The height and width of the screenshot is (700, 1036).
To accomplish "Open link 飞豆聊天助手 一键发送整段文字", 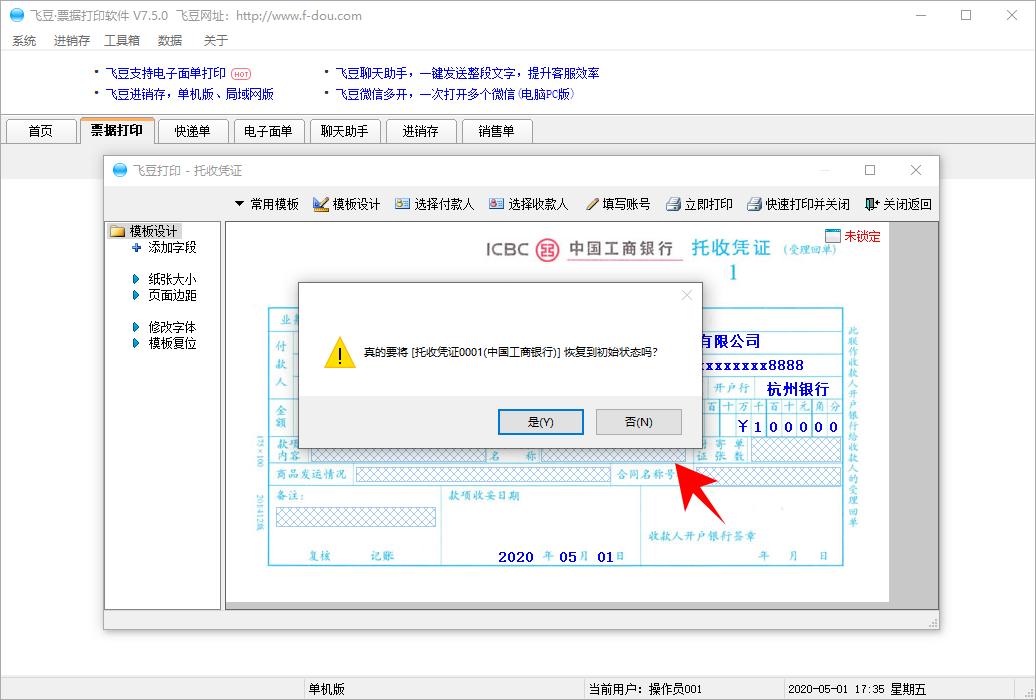I will (x=467, y=73).
